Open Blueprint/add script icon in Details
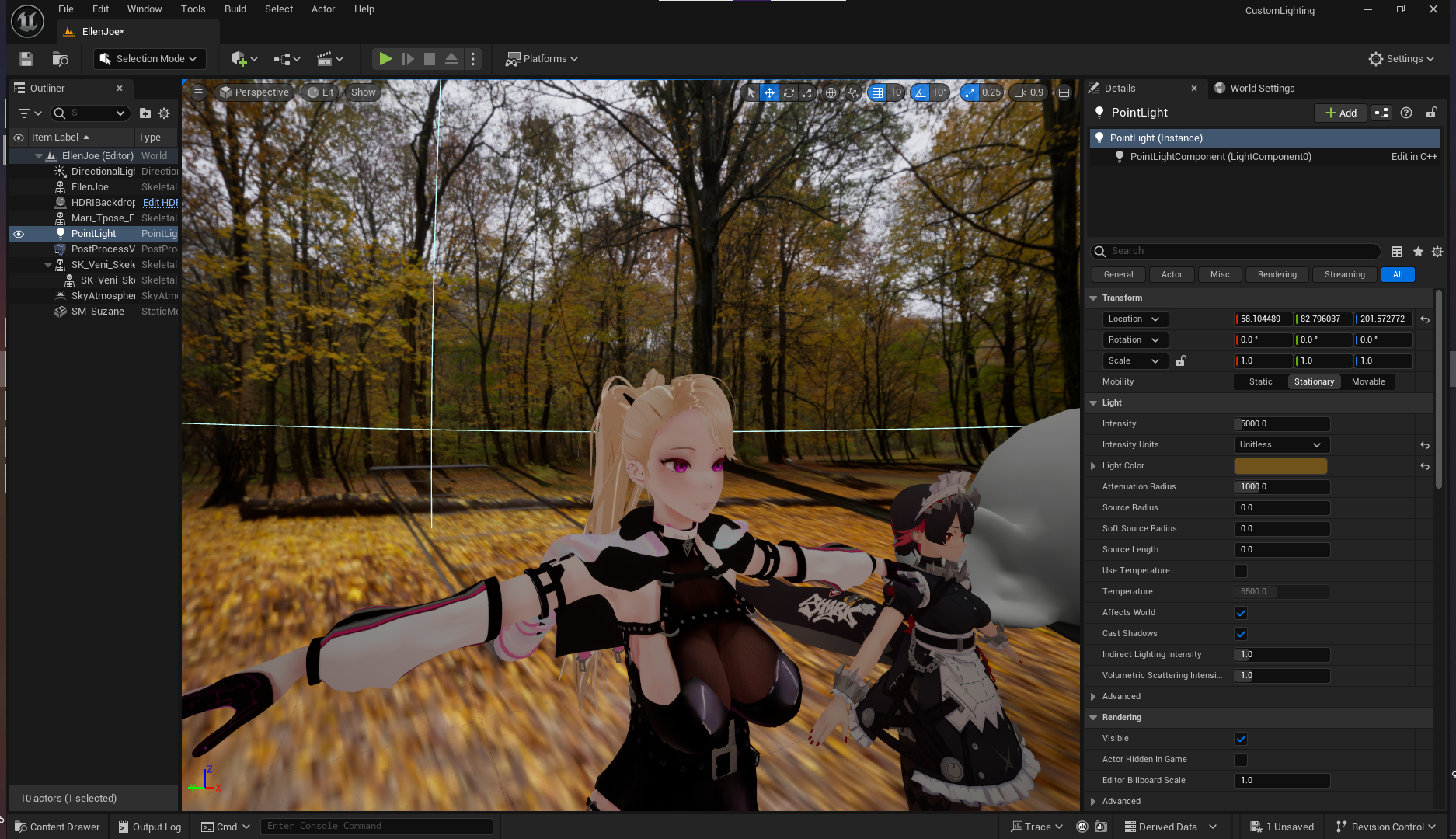The width and height of the screenshot is (1456, 839). click(1381, 113)
